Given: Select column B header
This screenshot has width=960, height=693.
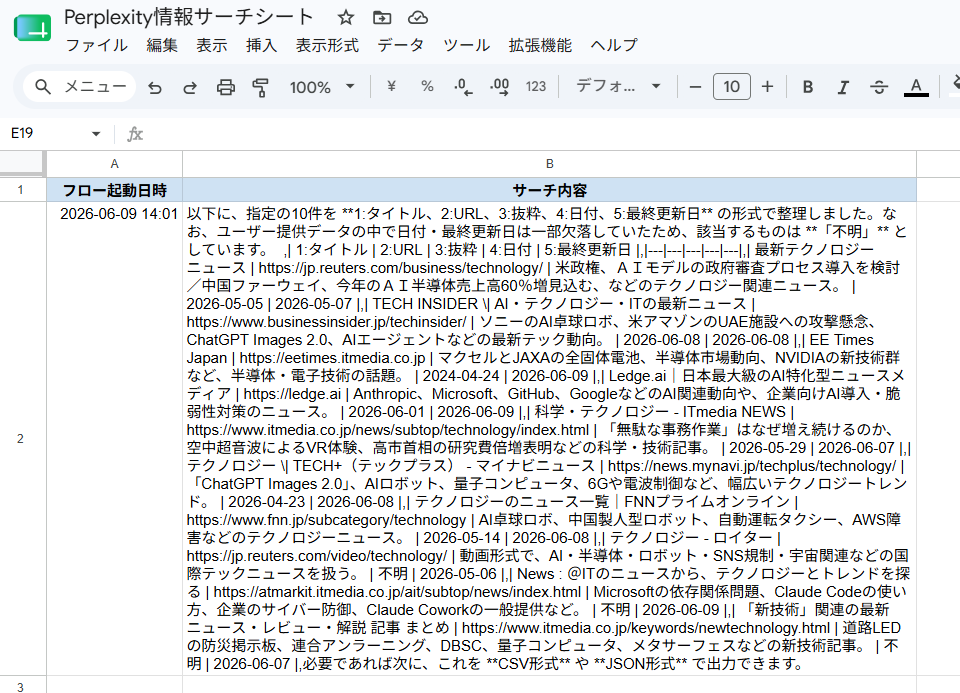Looking at the screenshot, I should [550, 164].
